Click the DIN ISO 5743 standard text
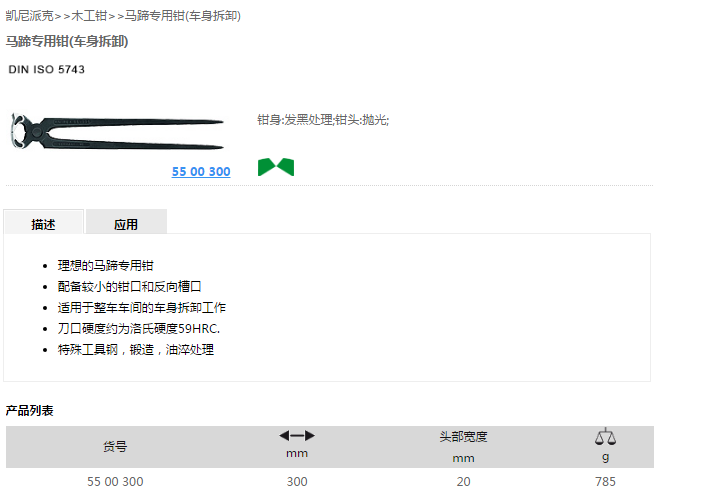The width and height of the screenshot is (703, 501). [x=47, y=70]
